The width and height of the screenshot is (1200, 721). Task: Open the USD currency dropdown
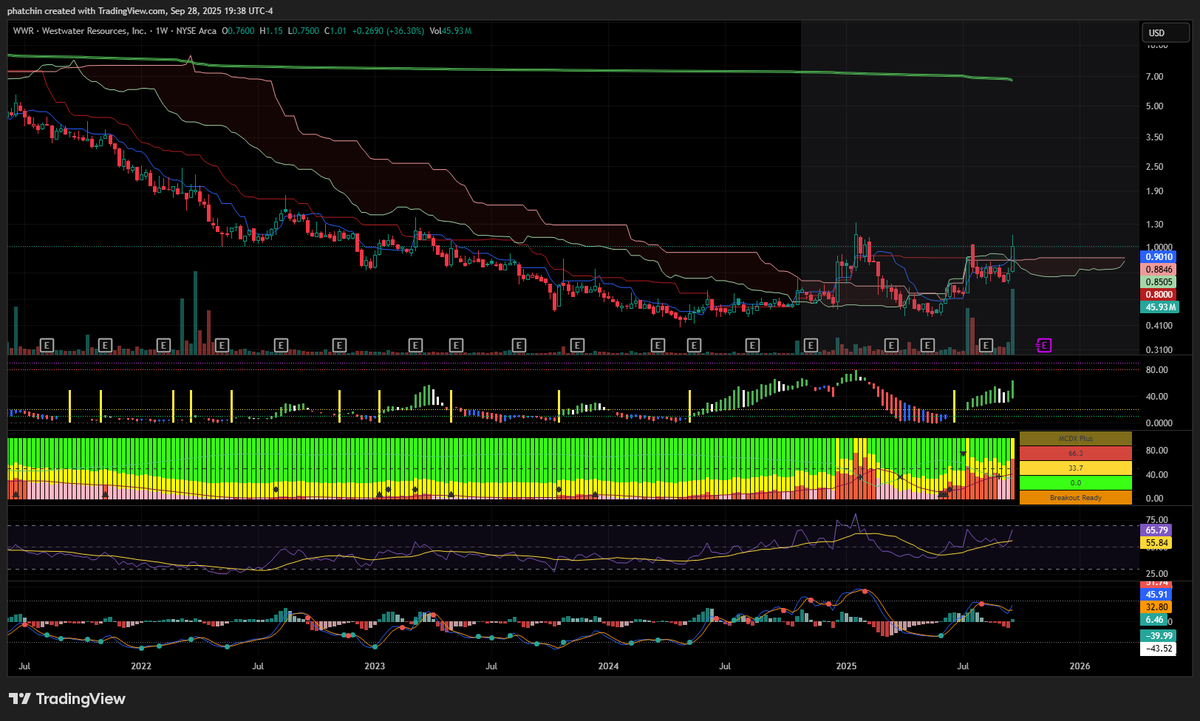tap(1164, 32)
